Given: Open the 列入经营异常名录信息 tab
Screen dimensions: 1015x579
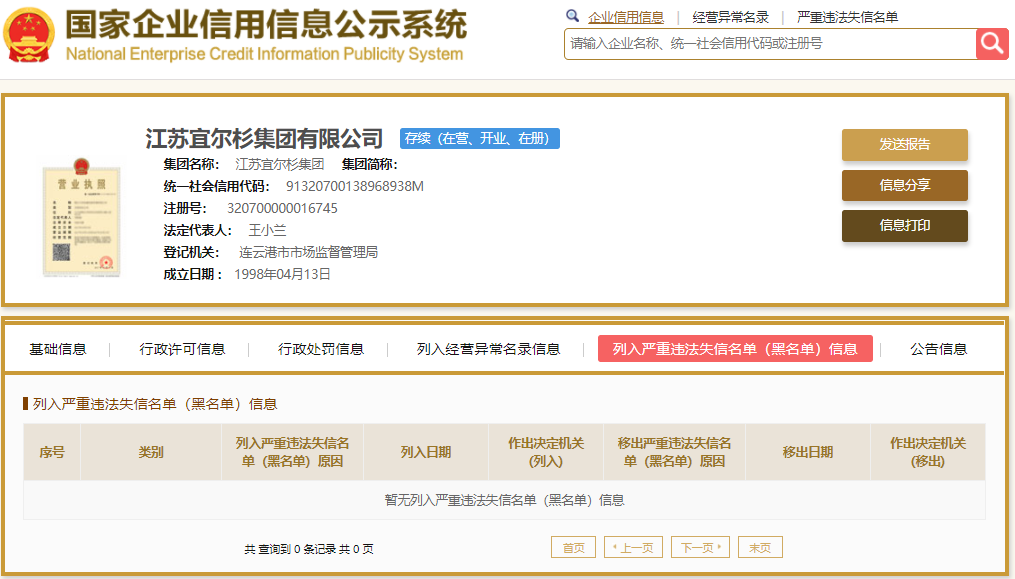Looking at the screenshot, I should (x=488, y=349).
